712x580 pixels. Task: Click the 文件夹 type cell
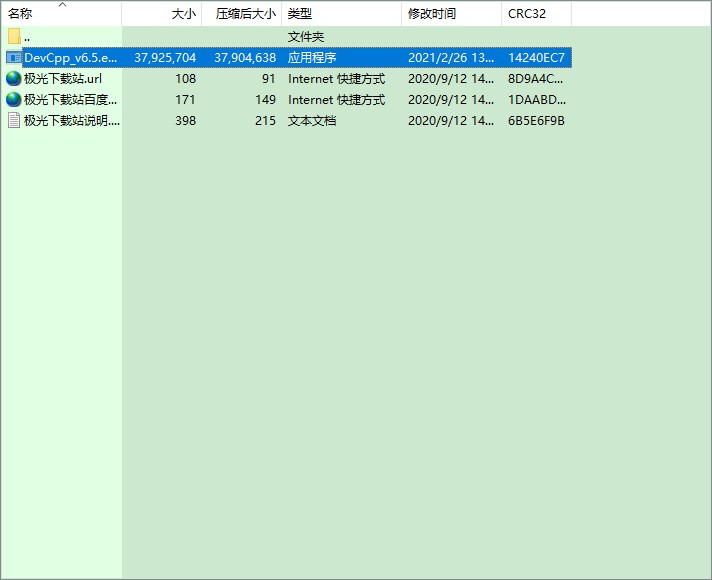[x=306, y=36]
